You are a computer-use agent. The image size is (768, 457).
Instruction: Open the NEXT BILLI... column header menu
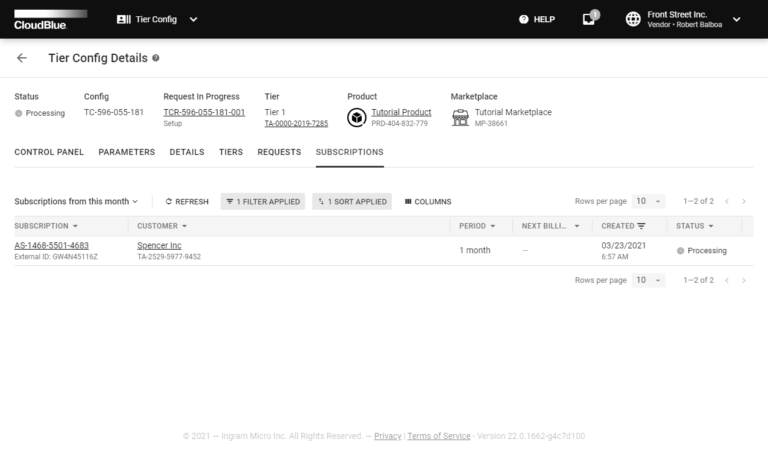tap(577, 226)
